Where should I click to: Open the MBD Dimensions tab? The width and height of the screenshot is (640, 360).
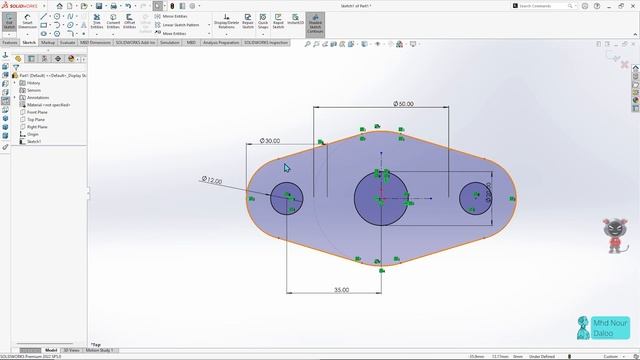(95, 42)
